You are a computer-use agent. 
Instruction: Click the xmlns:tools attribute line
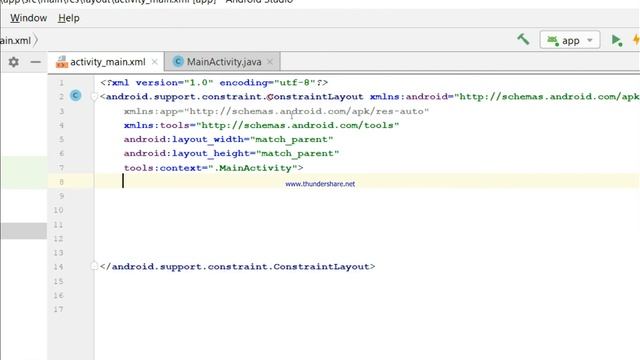261,125
